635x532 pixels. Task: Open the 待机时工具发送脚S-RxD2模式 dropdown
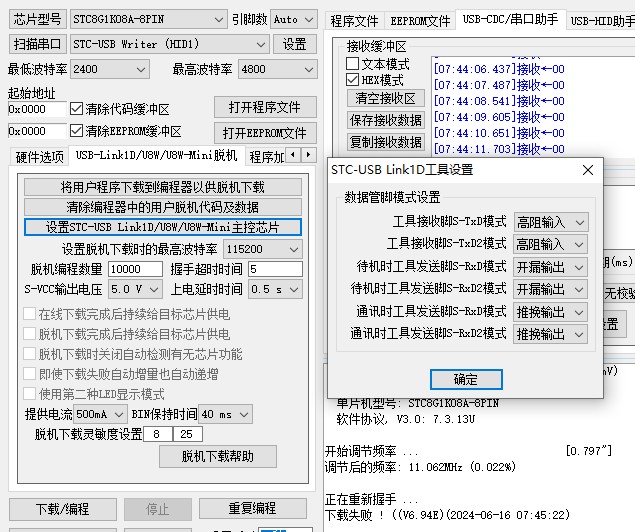point(550,289)
